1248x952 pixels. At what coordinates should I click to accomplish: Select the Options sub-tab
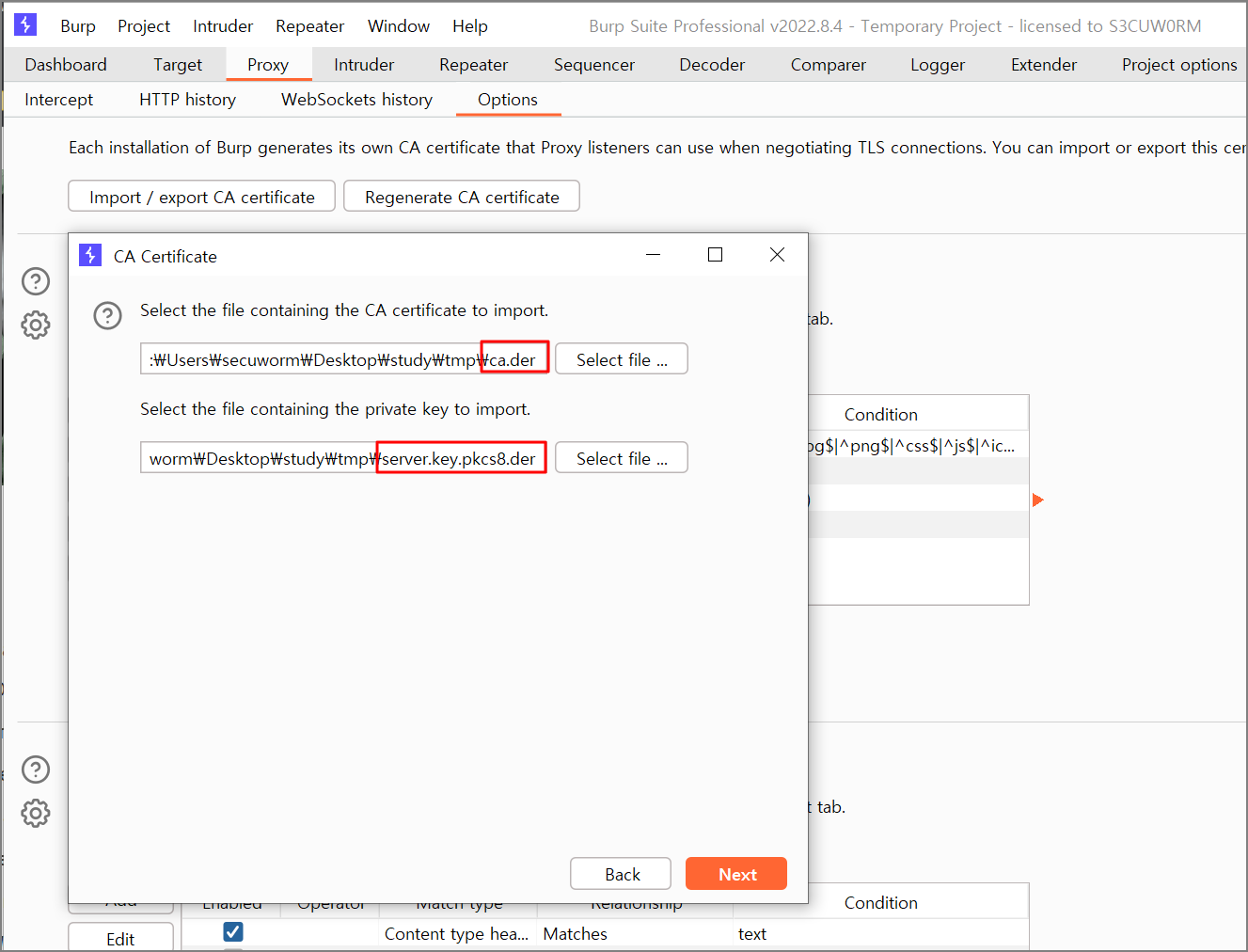pos(508,100)
